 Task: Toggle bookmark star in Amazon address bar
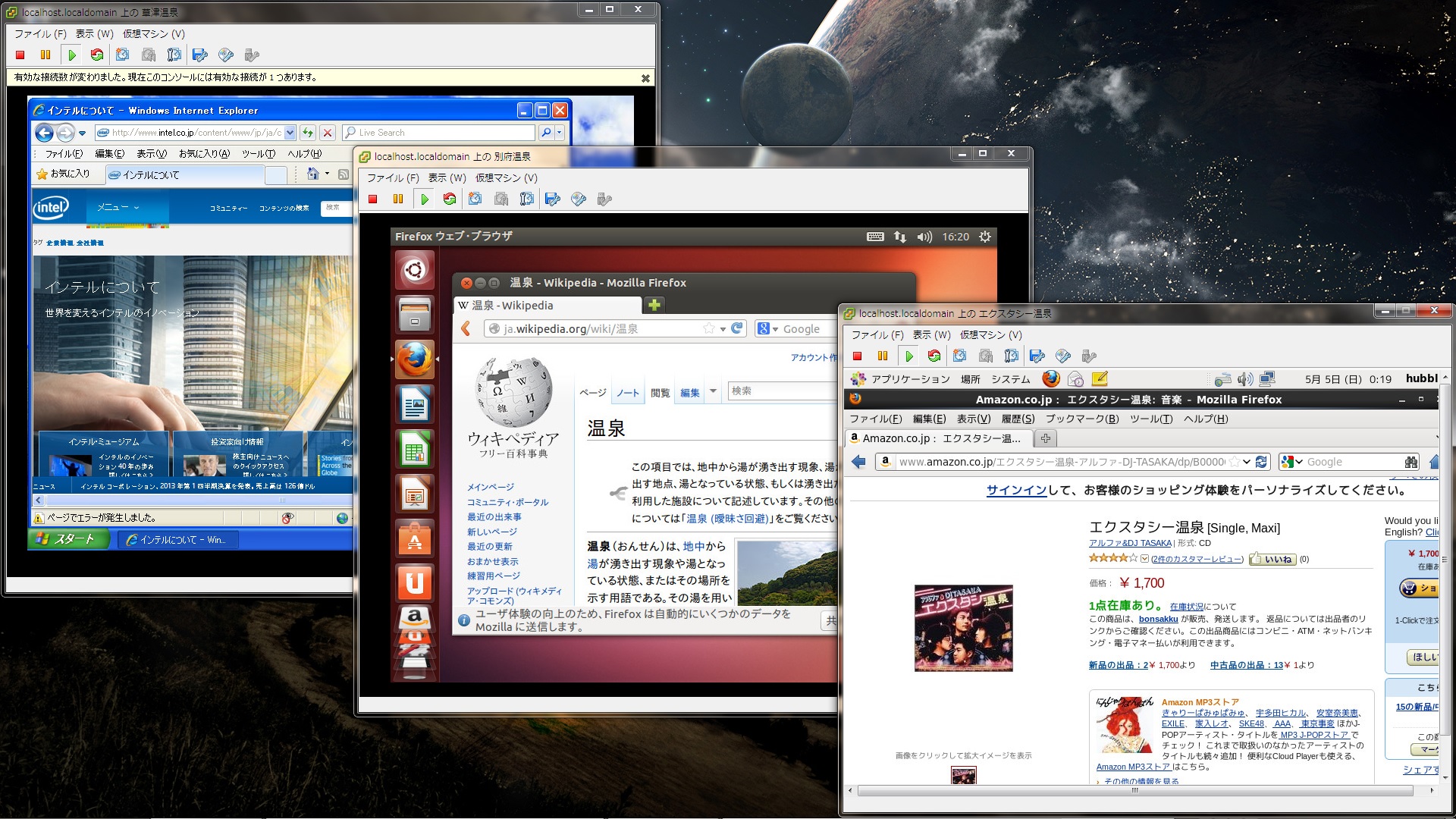pyautogui.click(x=1235, y=462)
